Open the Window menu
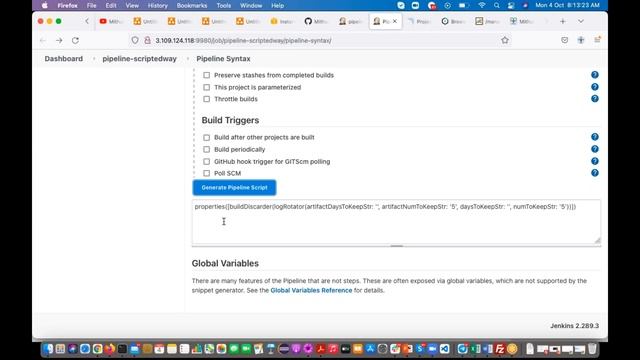Screen dimensions: 640x360 coord(251,5)
